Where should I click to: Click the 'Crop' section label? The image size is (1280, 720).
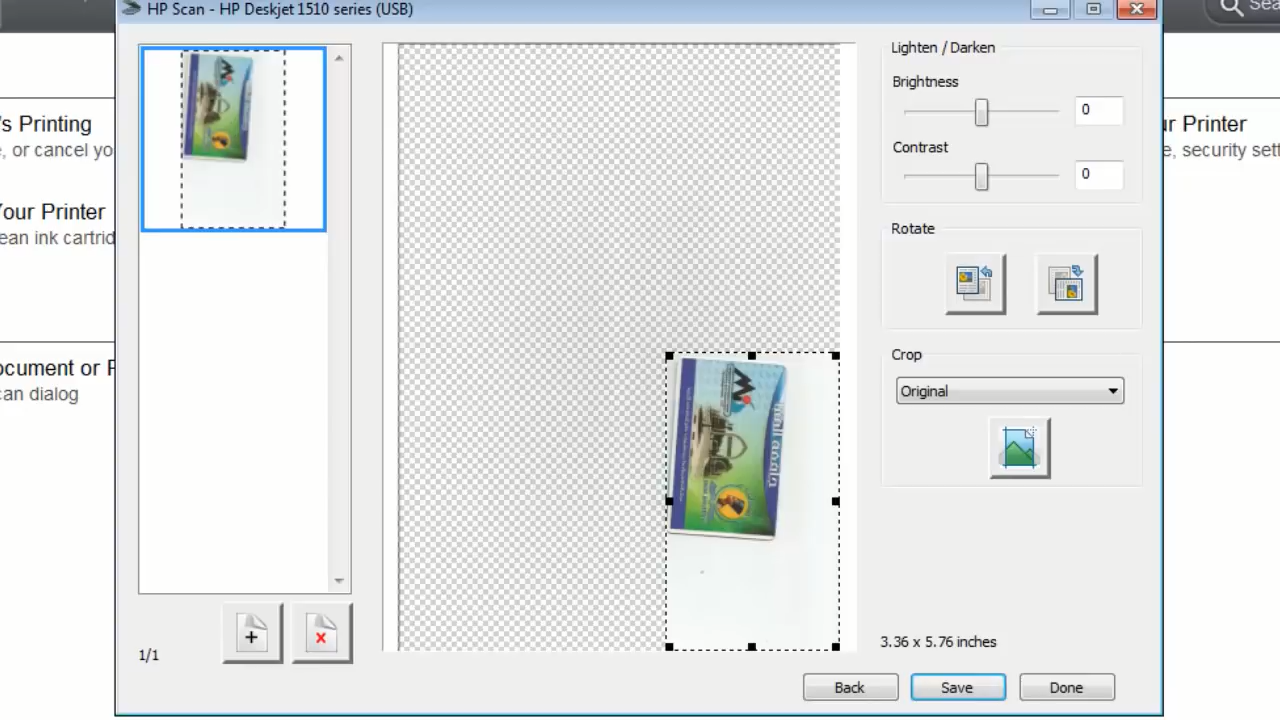[906, 354]
